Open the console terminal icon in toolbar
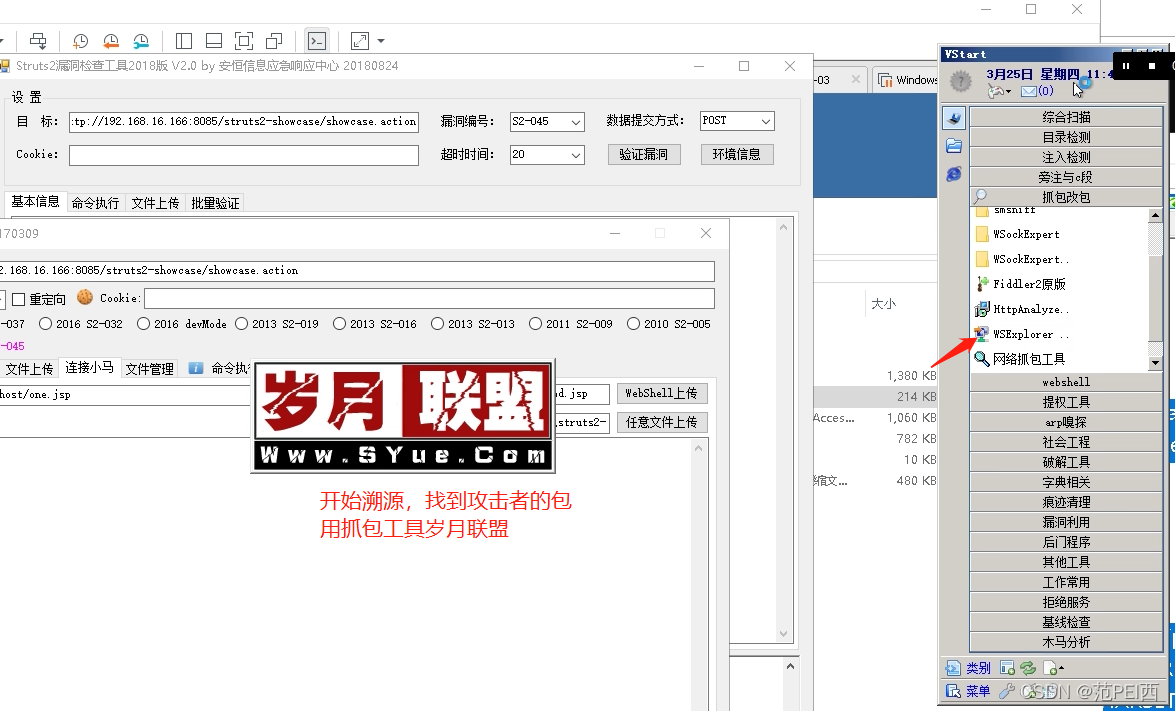Image resolution: width=1175 pixels, height=711 pixels. 317,40
